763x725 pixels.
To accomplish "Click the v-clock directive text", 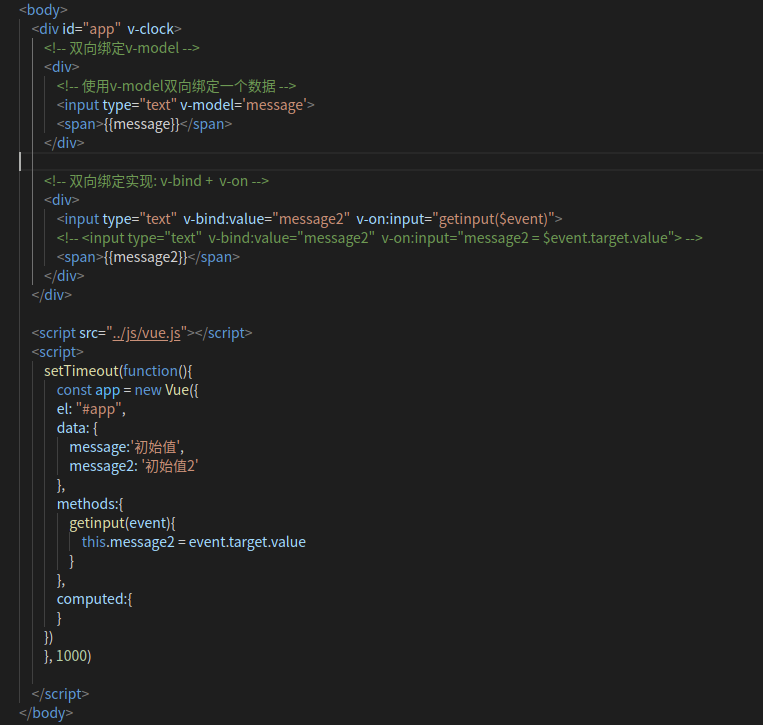I will point(150,29).
